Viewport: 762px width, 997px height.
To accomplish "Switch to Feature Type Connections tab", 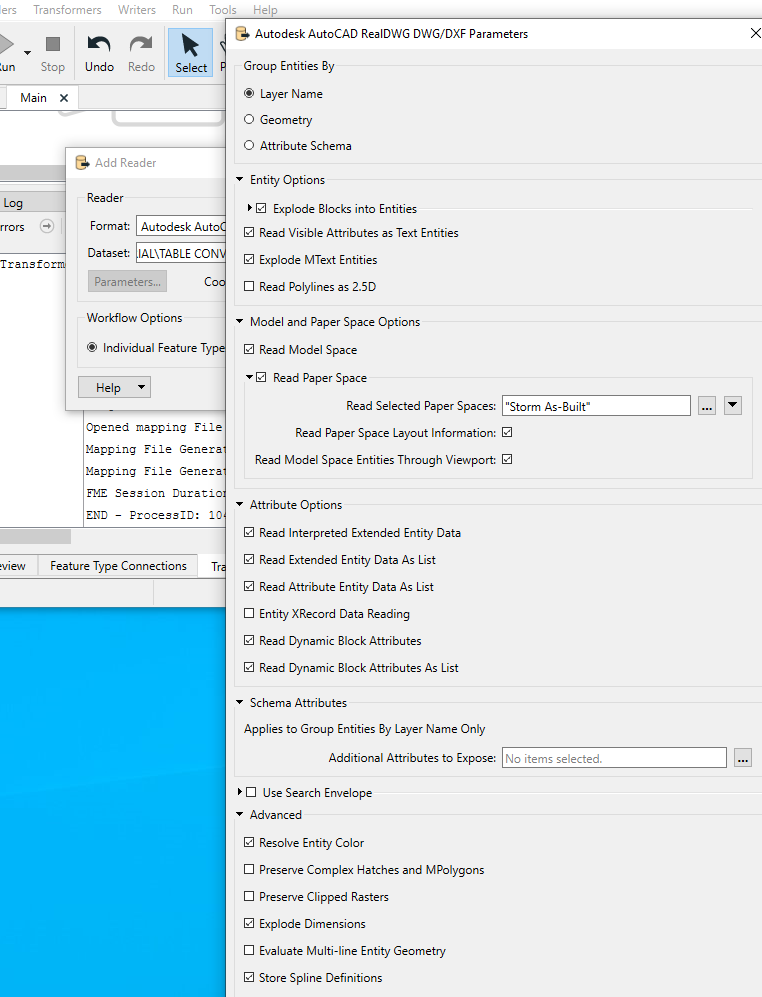I will click(x=118, y=566).
